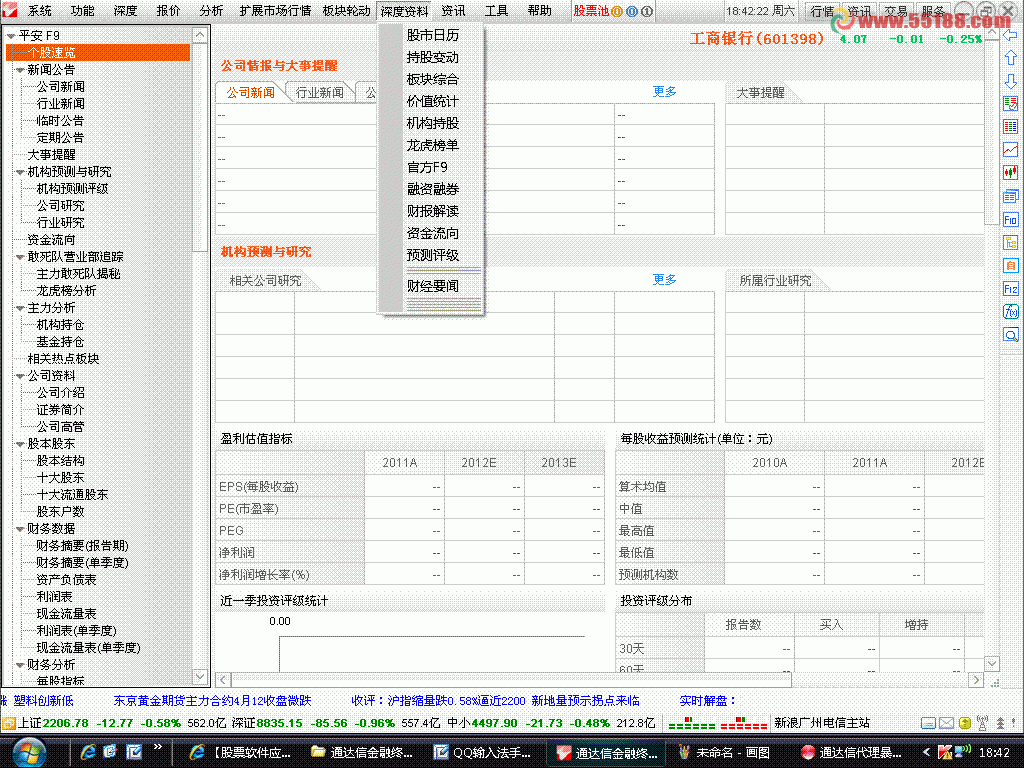This screenshot has height=768, width=1024.
Task: Click the 行情 button at top right
Action: [822, 11]
